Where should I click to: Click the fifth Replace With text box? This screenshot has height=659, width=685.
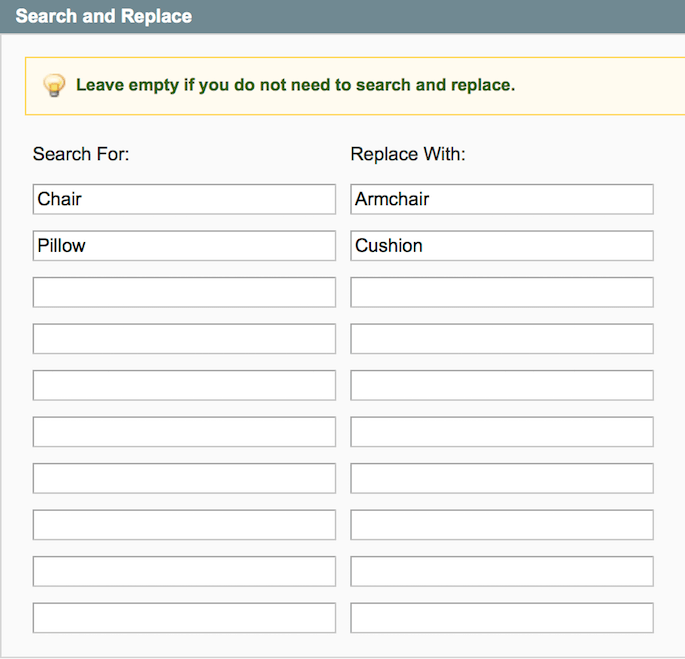pyautogui.click(x=502, y=385)
